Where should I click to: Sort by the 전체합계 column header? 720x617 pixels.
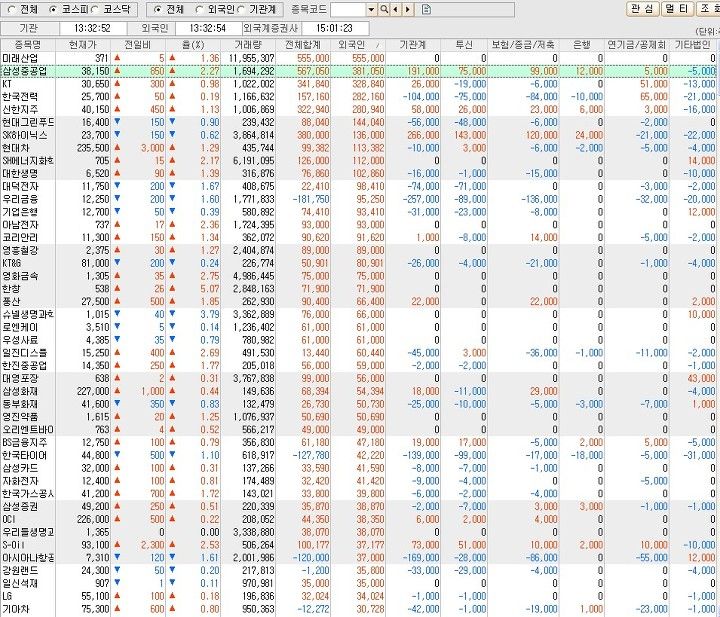[303, 45]
